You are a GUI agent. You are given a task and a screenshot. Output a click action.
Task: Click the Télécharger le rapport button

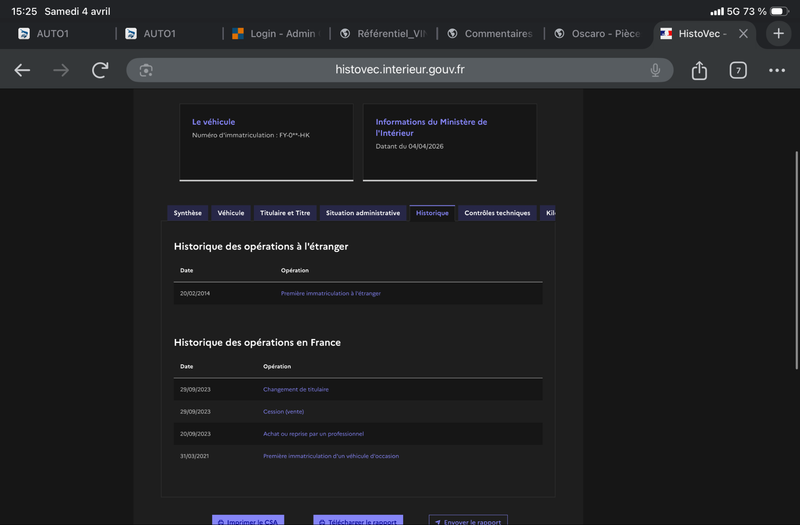[358, 521]
